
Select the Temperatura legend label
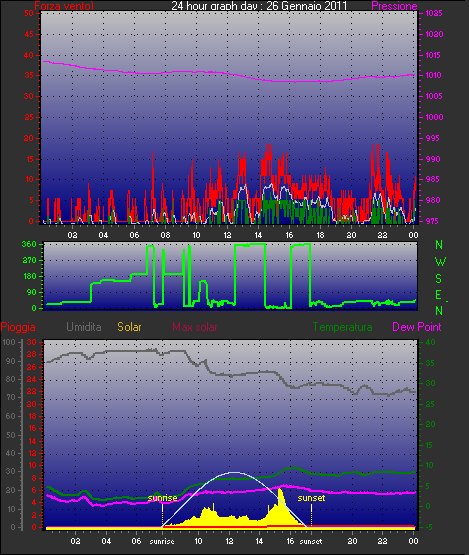tap(342, 327)
